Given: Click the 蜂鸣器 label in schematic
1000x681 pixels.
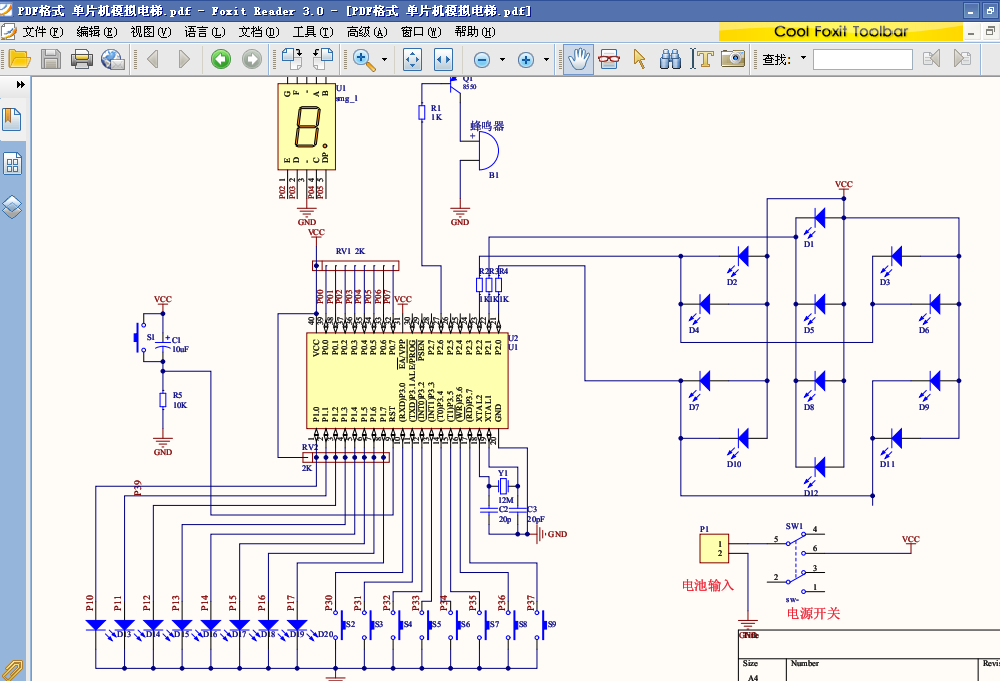Looking at the screenshot, I should click(487, 126).
